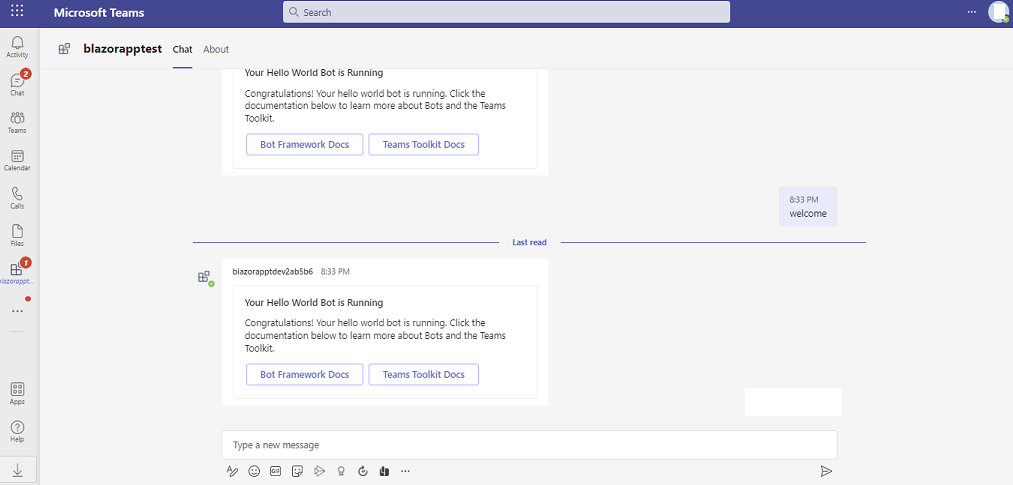
Task: Go to Teams in the sidebar
Action: (x=17, y=122)
